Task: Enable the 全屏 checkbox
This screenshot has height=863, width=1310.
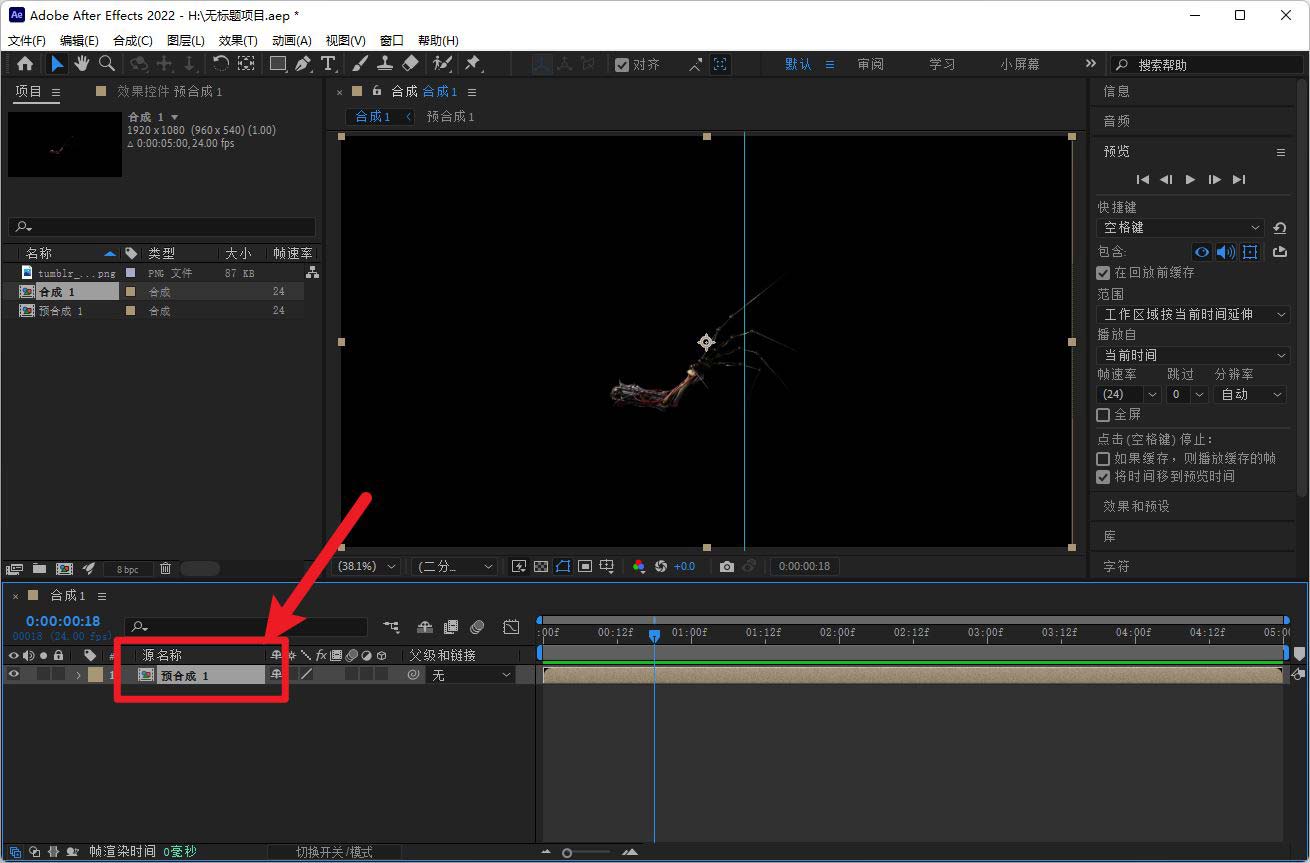Action: (1103, 414)
